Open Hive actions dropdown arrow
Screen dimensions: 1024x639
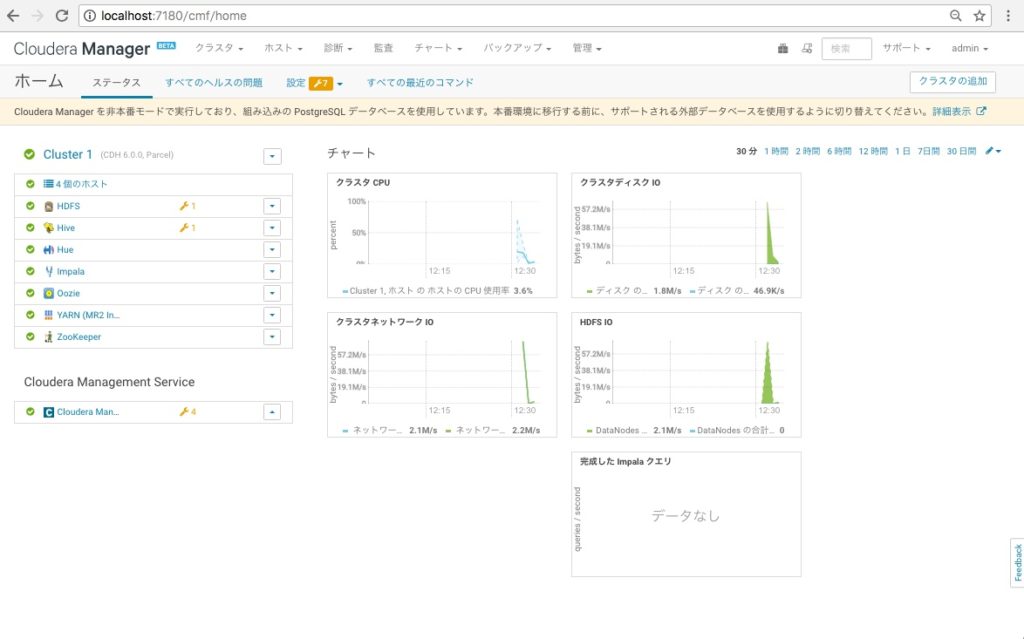pos(272,228)
